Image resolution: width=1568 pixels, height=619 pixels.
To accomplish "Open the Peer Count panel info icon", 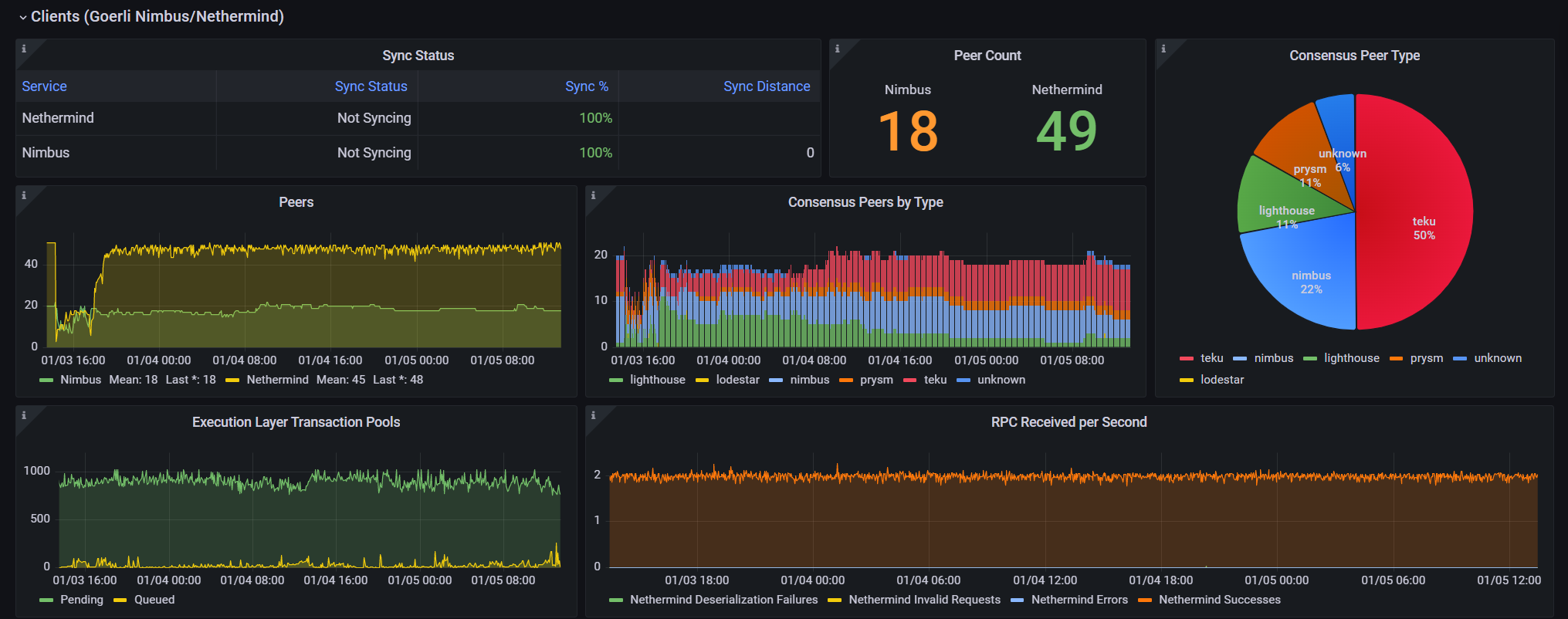I will pos(838,49).
